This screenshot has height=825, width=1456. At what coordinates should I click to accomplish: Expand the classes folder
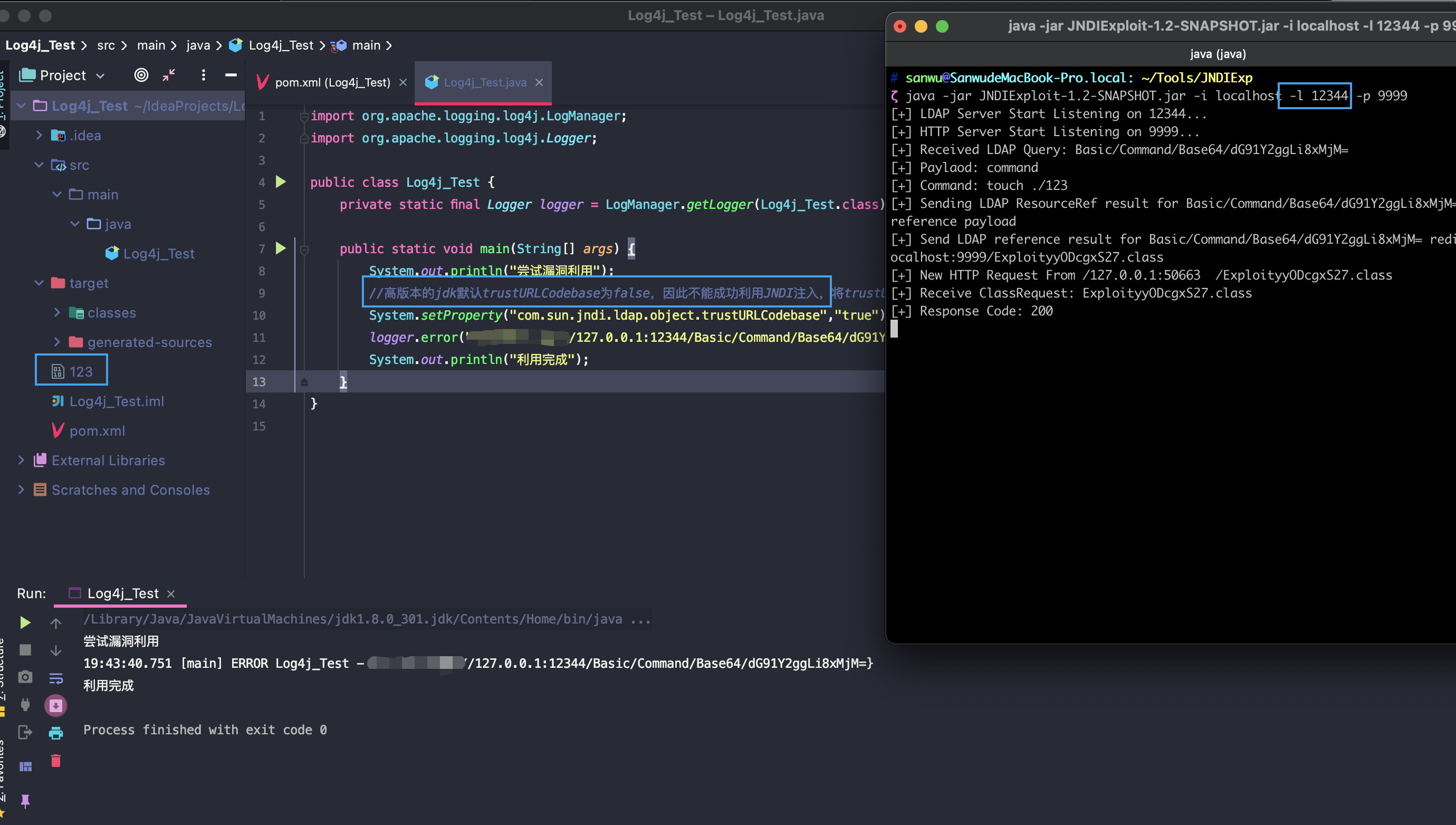point(56,312)
